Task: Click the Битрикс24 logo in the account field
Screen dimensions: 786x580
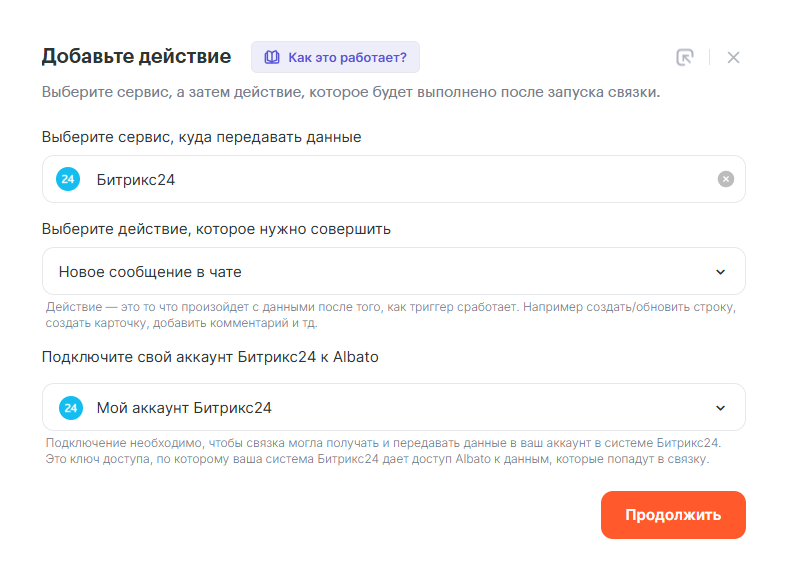Action: click(x=68, y=407)
